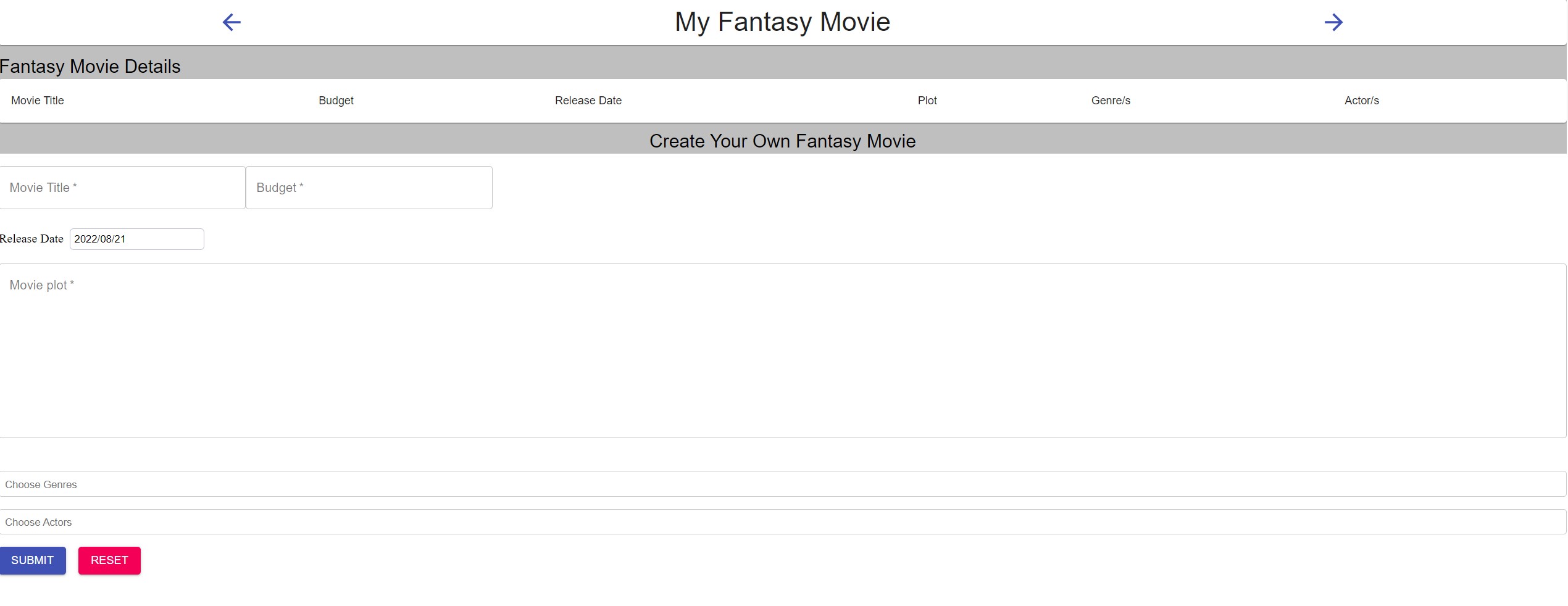Screen dimensions: 1568x606
Task: Select the Plot column header
Action: [927, 100]
